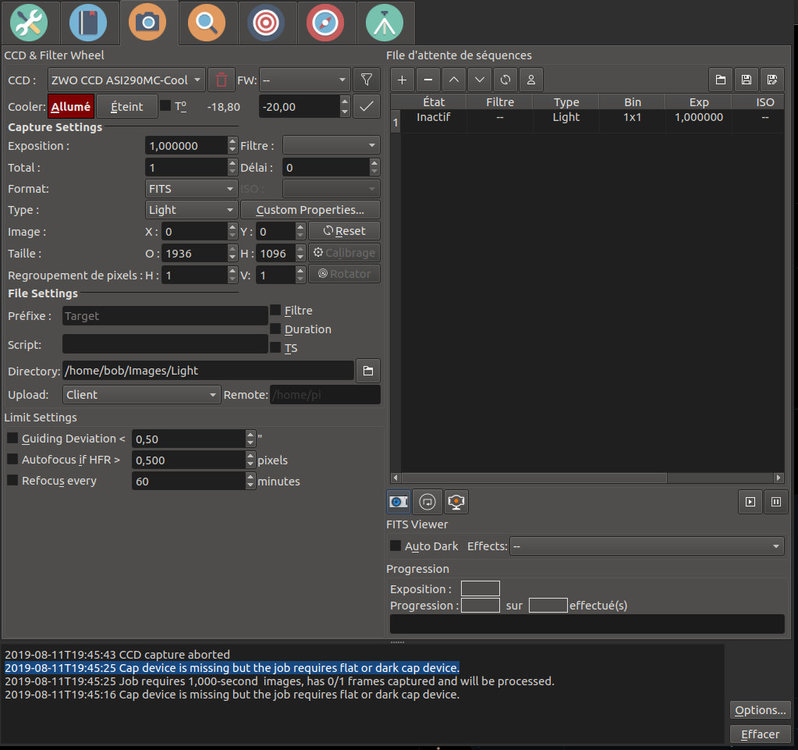Open the Setup module tab with wrench icon

coord(29,22)
